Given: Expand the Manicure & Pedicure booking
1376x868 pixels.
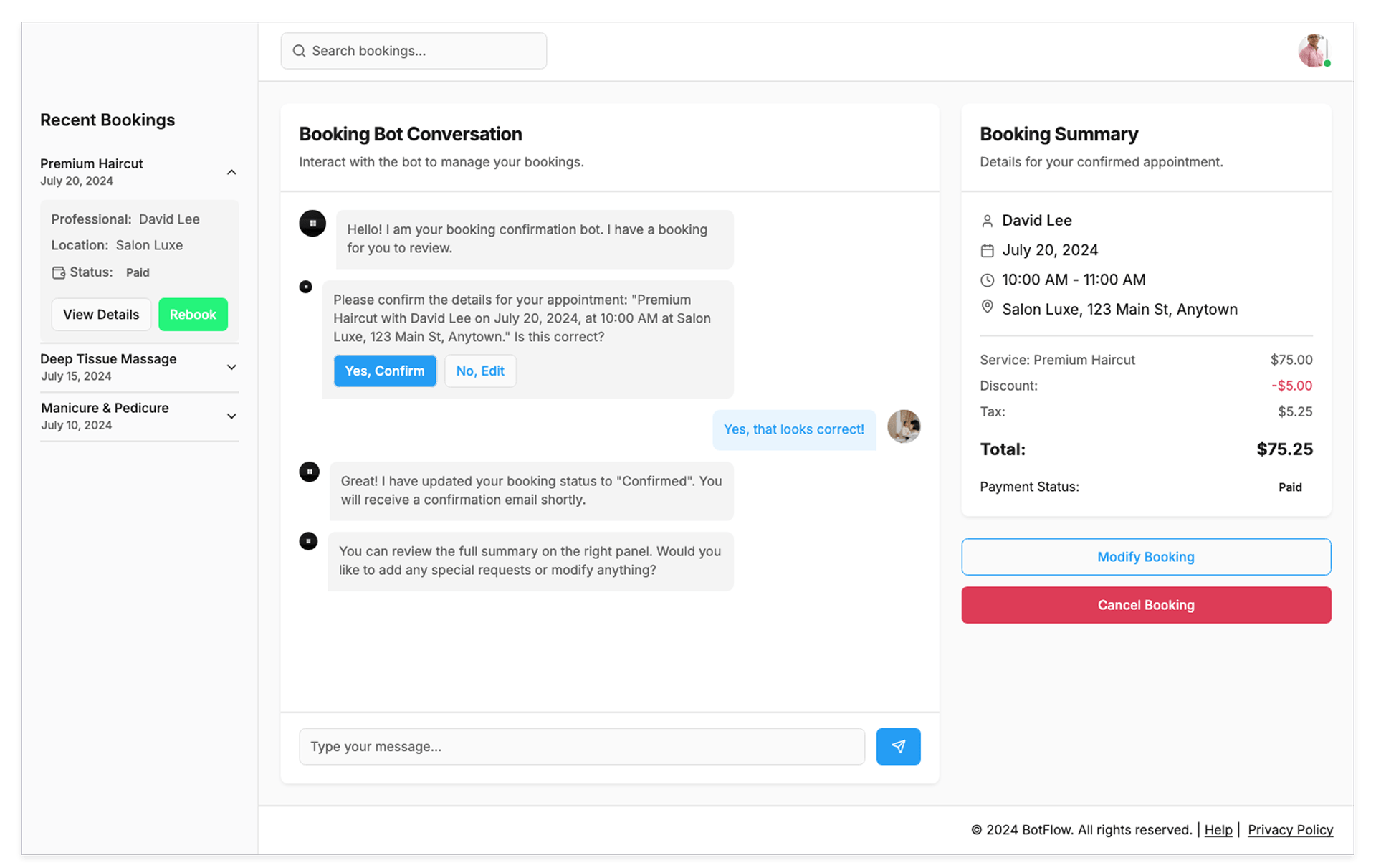Looking at the screenshot, I should pyautogui.click(x=231, y=416).
